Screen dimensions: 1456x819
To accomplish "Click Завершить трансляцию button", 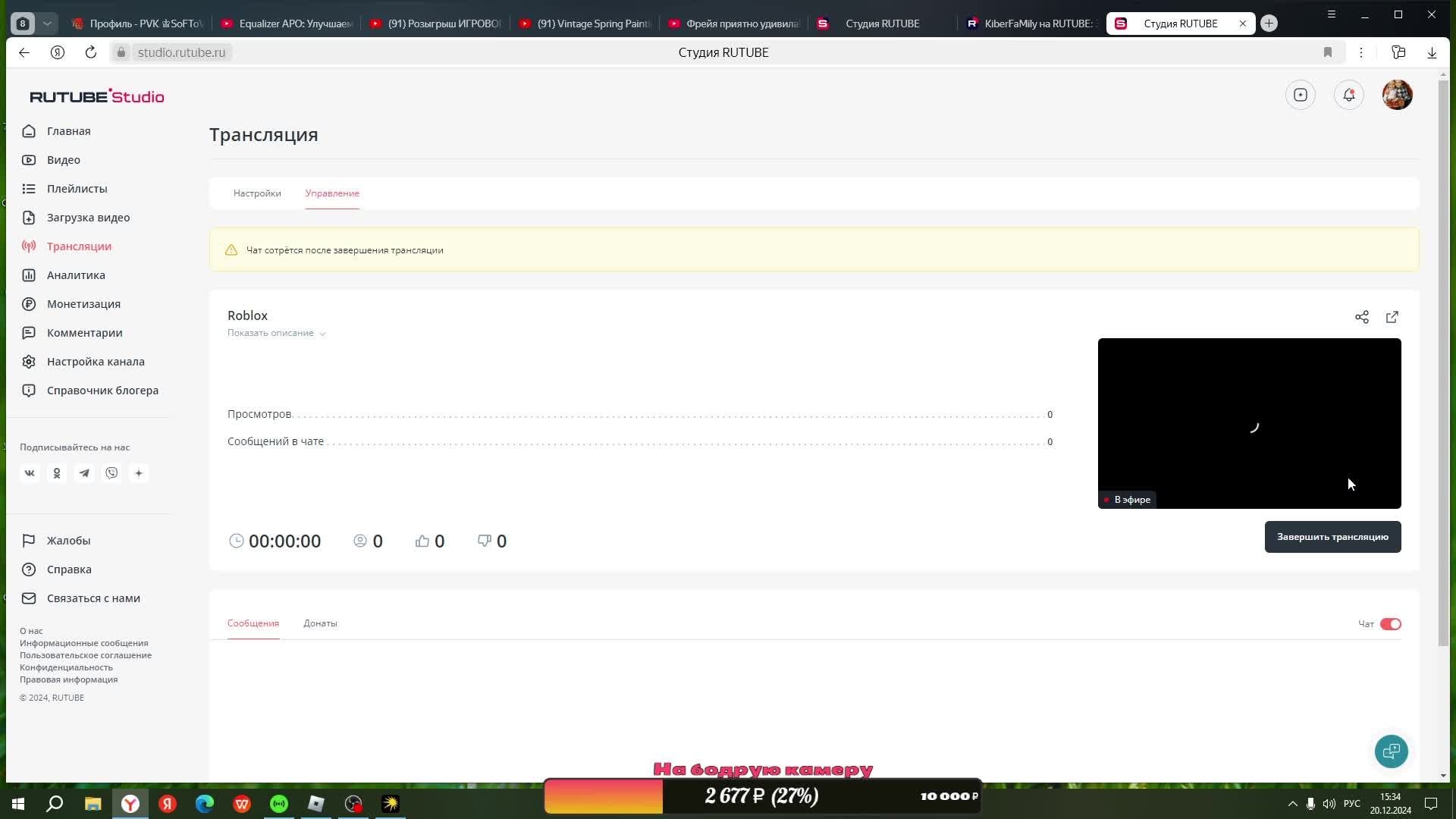I will [x=1332, y=537].
